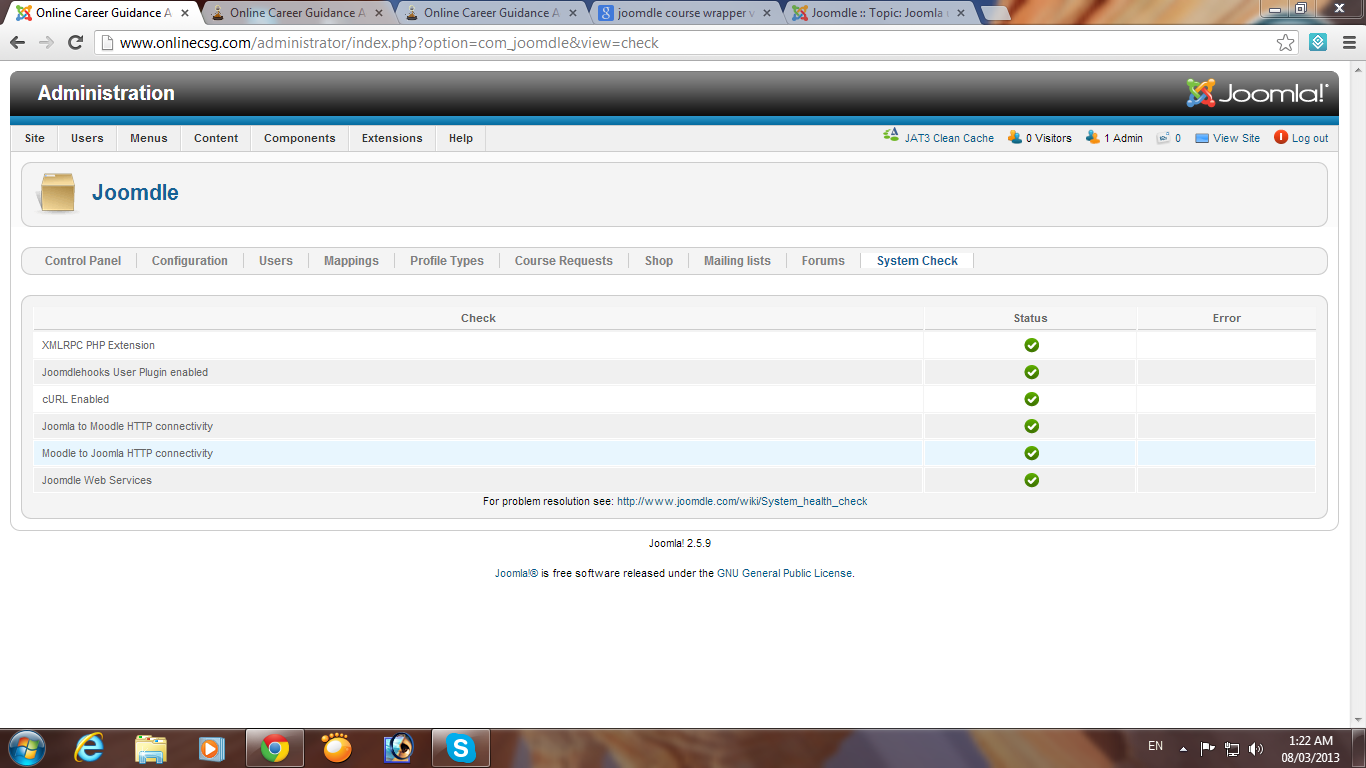This screenshot has width=1366, height=768.
Task: Open Skype from the taskbar
Action: (460, 748)
